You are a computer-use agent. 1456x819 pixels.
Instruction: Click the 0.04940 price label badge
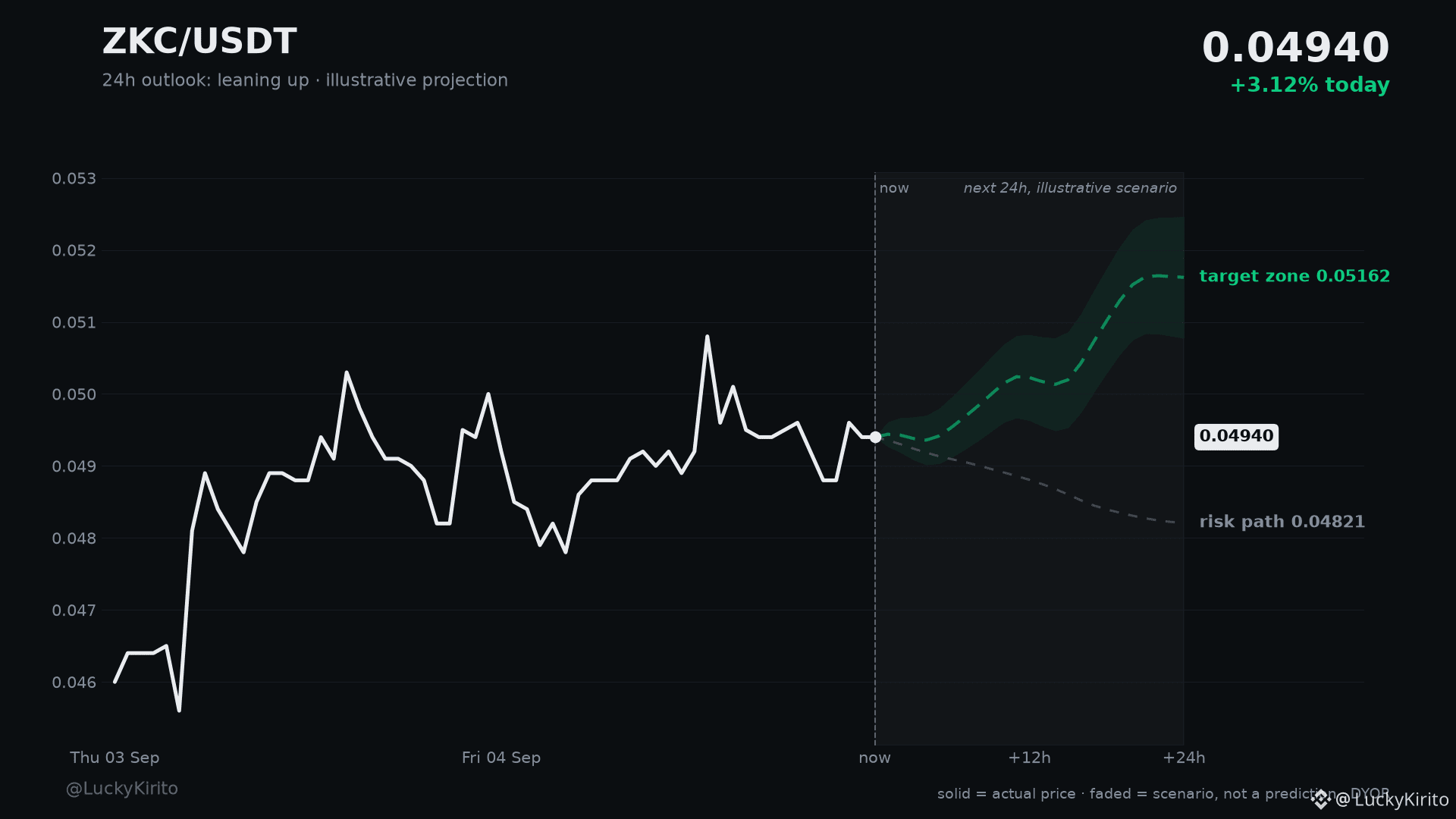pyautogui.click(x=1236, y=437)
